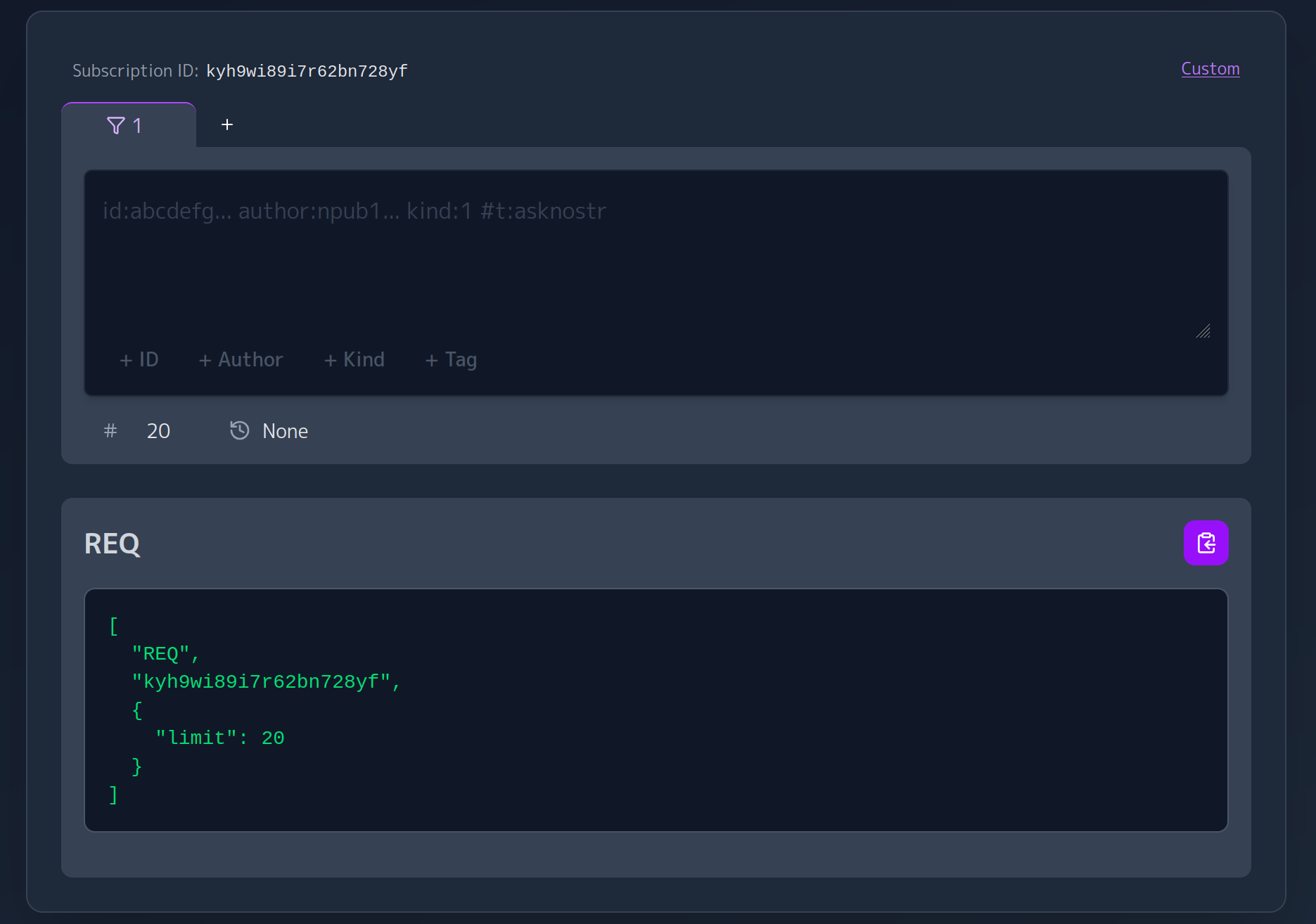The height and width of the screenshot is (924, 1316).
Task: Click the purple clipboard copy button
Action: pyautogui.click(x=1206, y=543)
